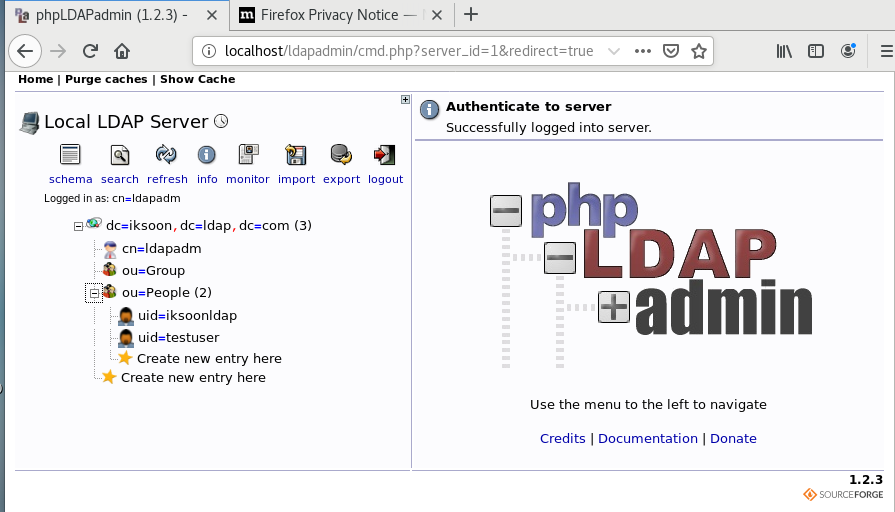Click the import icon
This screenshot has width=895, height=512.
pyautogui.click(x=296, y=155)
